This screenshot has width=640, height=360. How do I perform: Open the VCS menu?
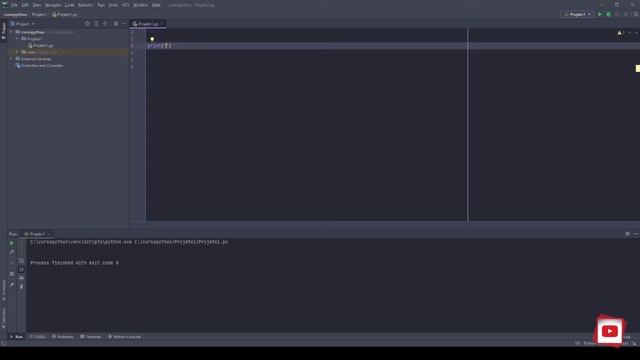click(126, 5)
